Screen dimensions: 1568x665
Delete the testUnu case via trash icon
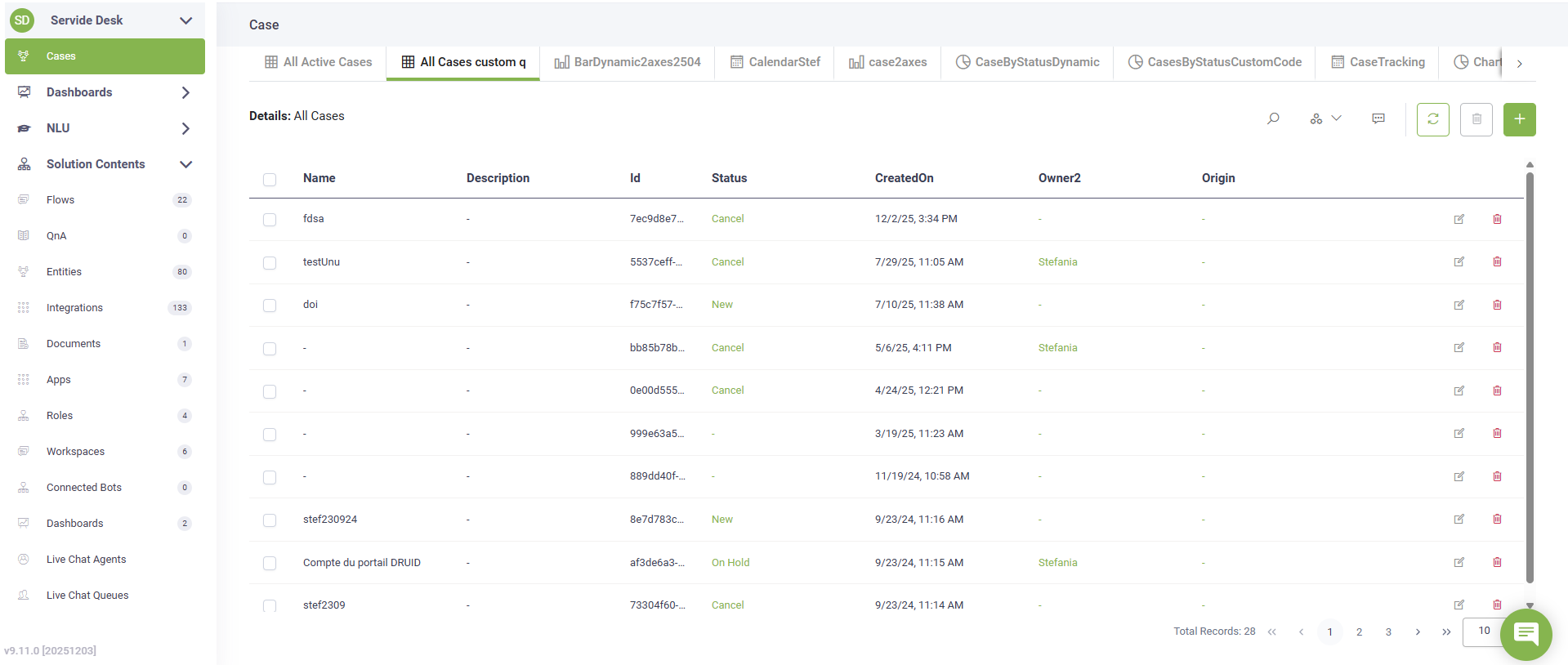tap(1497, 262)
